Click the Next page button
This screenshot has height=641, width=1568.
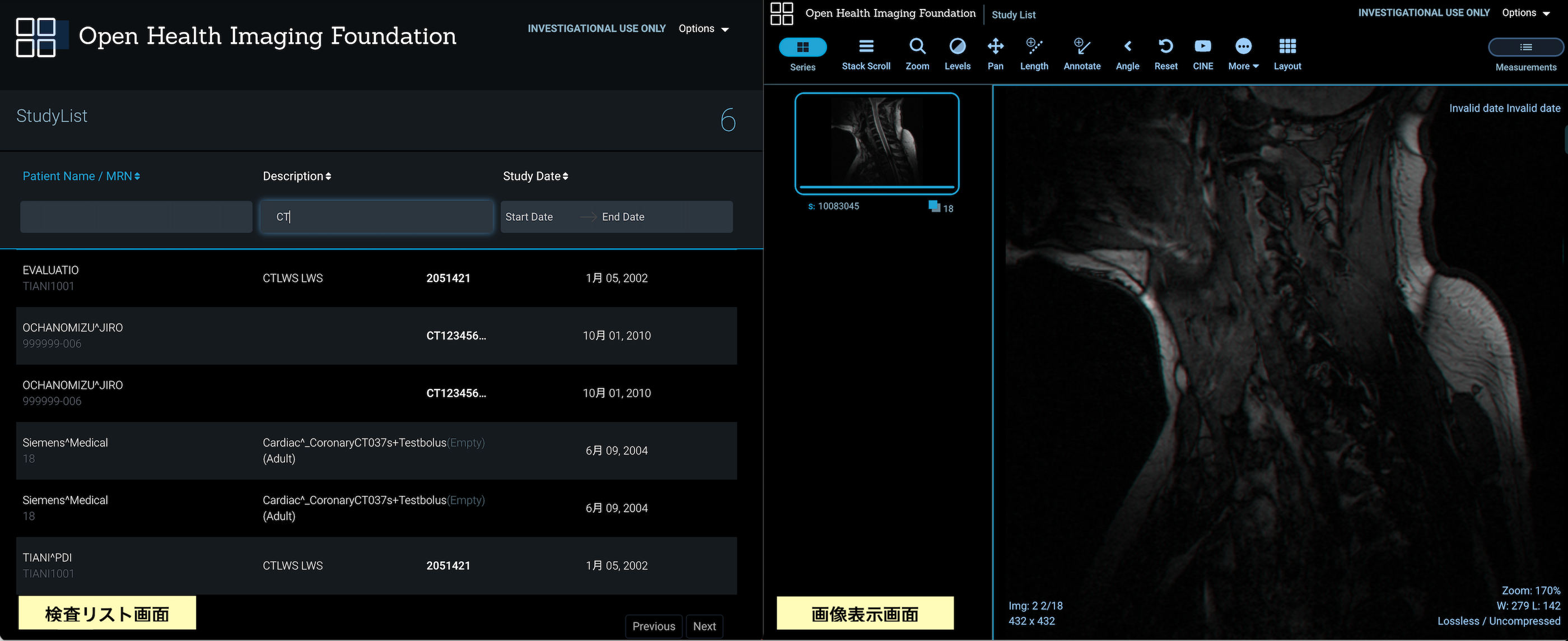tap(704, 626)
